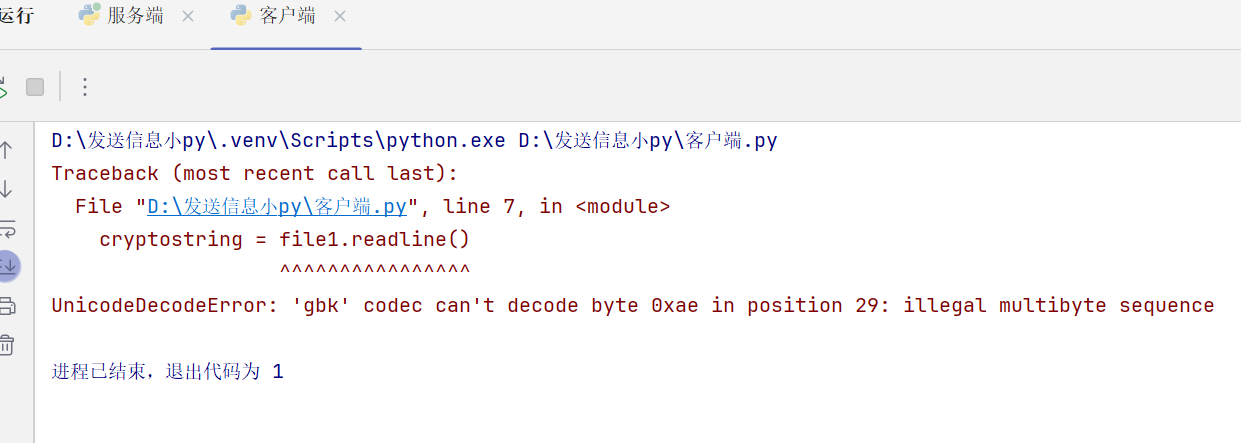Viewport: 1241px width, 443px height.
Task: Switch to the 服务端 run tab
Action: [x=135, y=16]
